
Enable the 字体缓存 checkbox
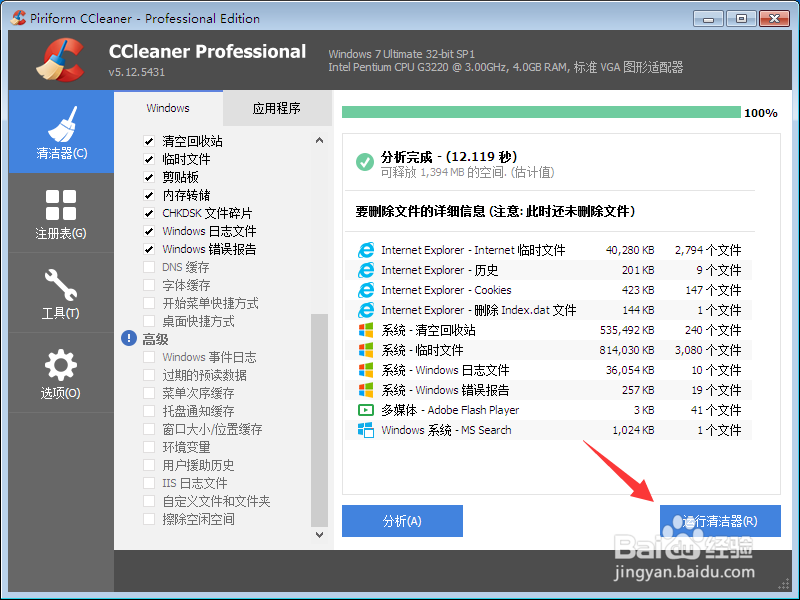pyautogui.click(x=149, y=285)
